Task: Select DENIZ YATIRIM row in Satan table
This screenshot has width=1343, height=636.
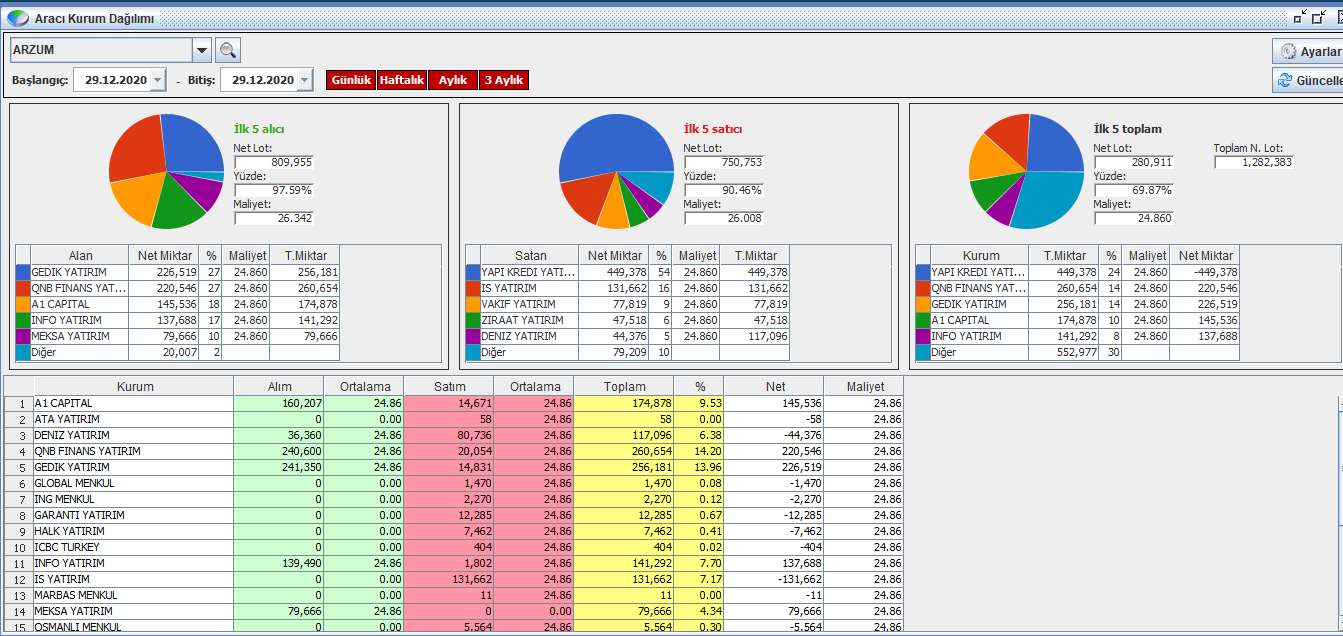Action: (x=628, y=336)
